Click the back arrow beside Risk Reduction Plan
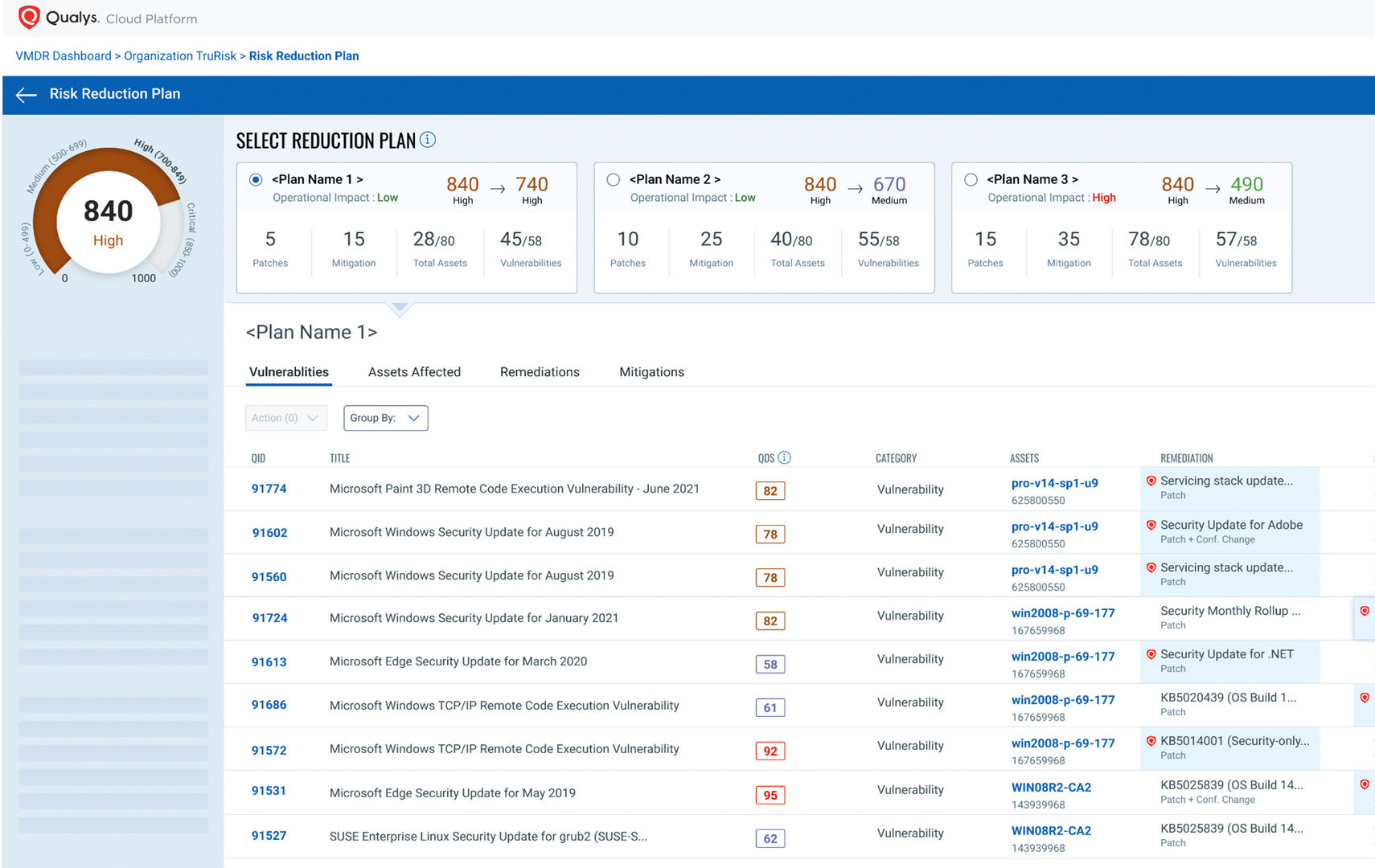 27,95
